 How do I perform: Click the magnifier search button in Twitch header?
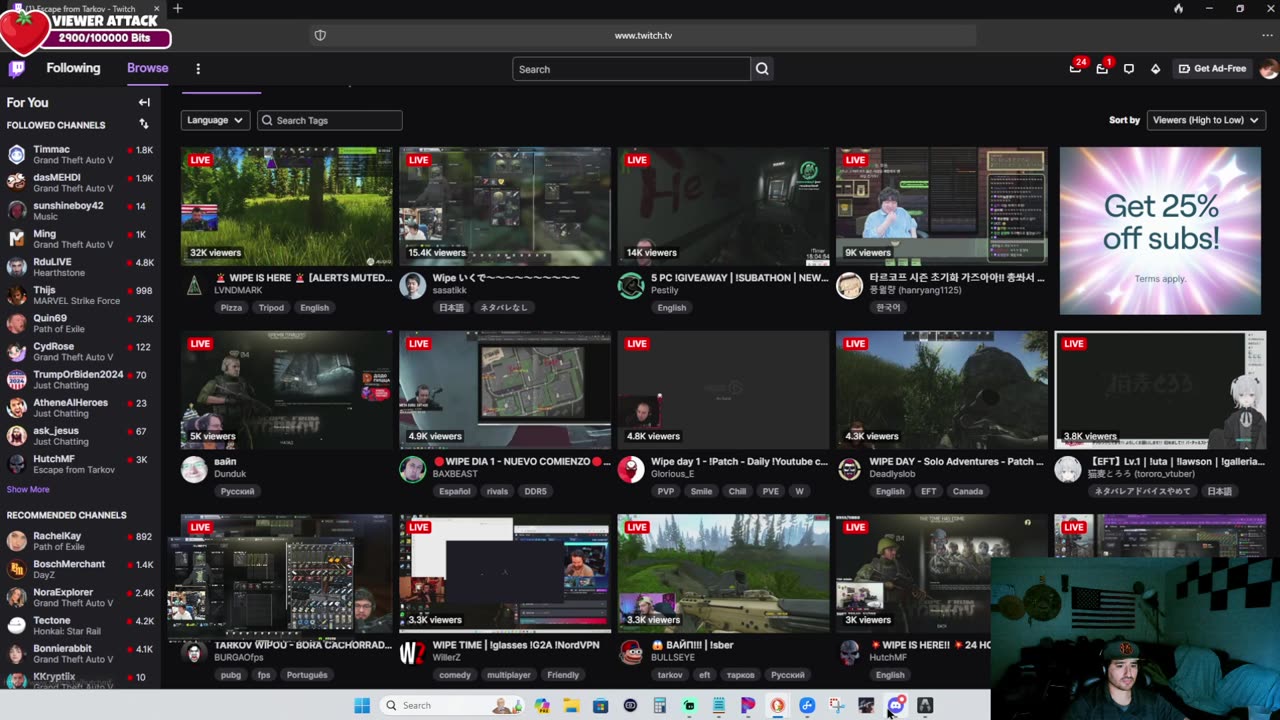(762, 69)
